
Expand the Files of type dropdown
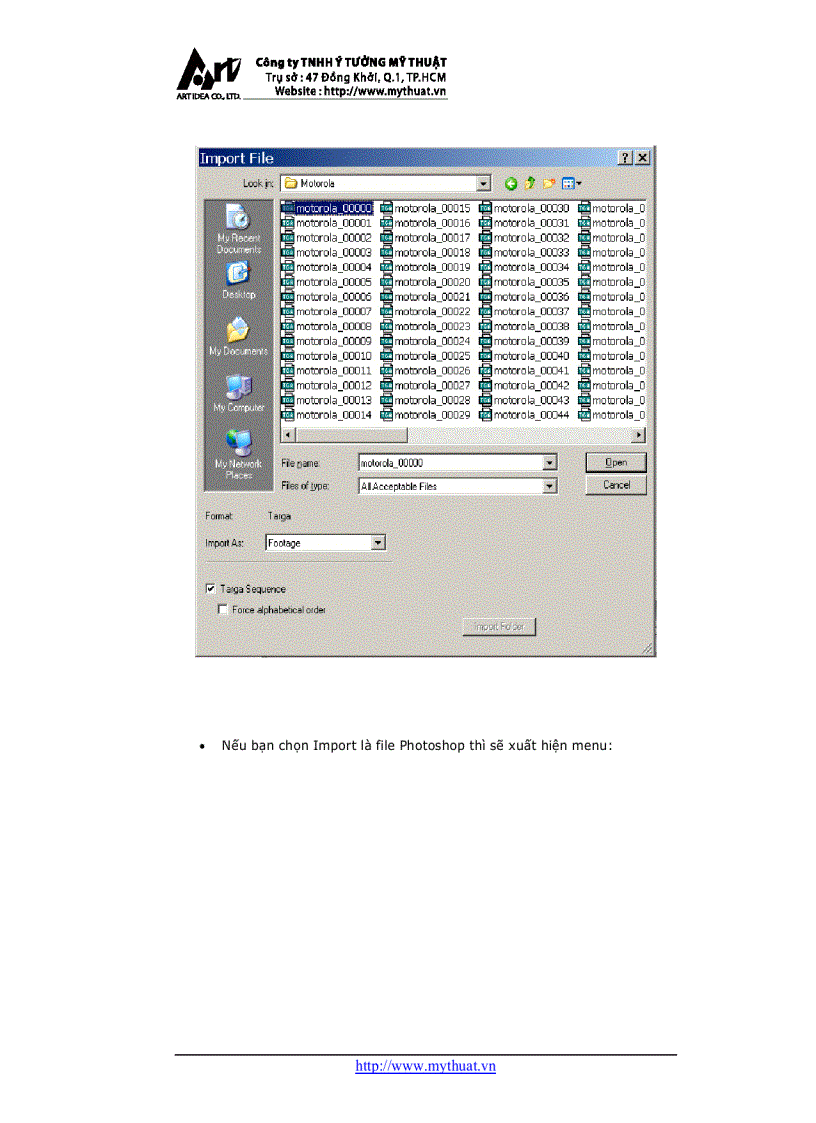point(549,486)
